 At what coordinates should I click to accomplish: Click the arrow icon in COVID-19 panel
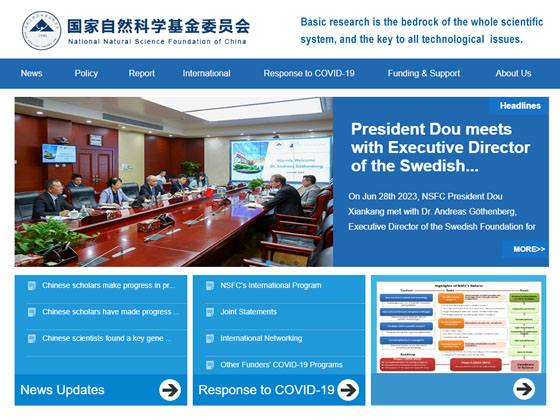(x=348, y=390)
